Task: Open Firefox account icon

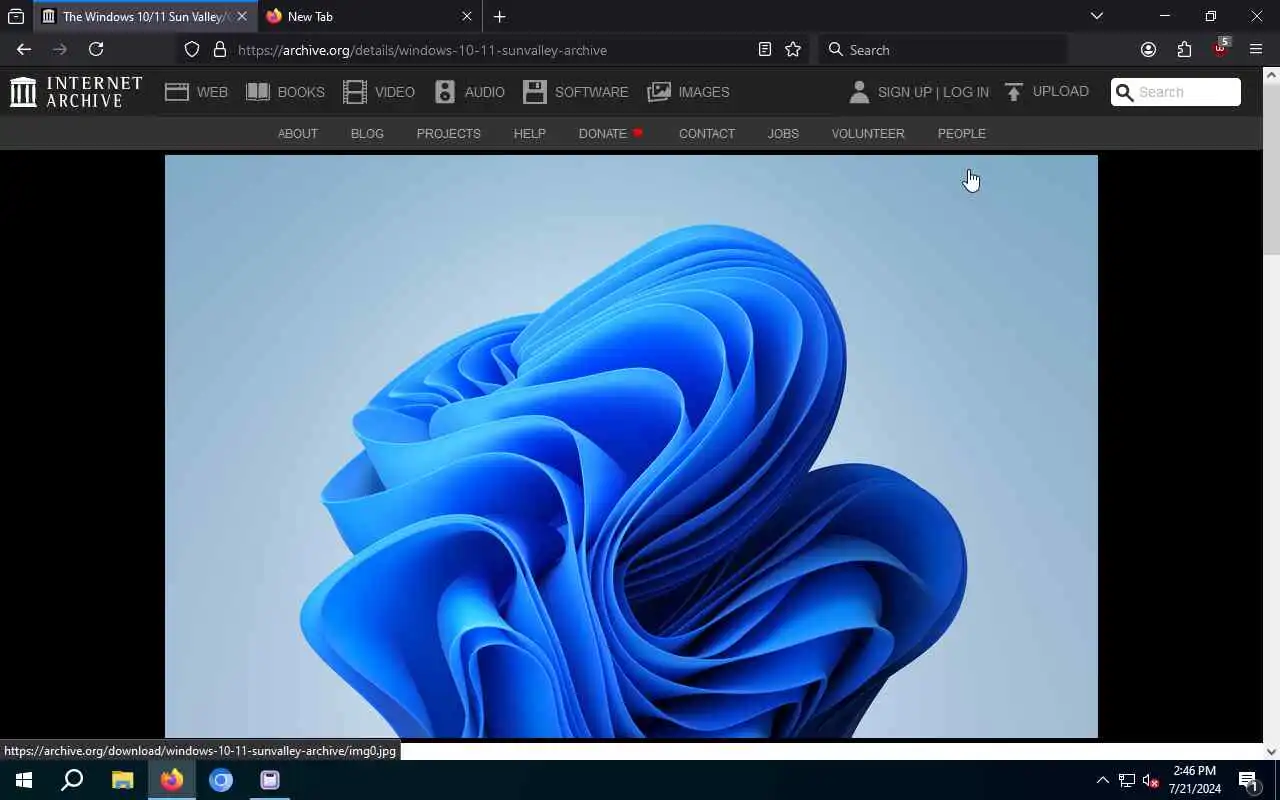Action: tap(1148, 49)
